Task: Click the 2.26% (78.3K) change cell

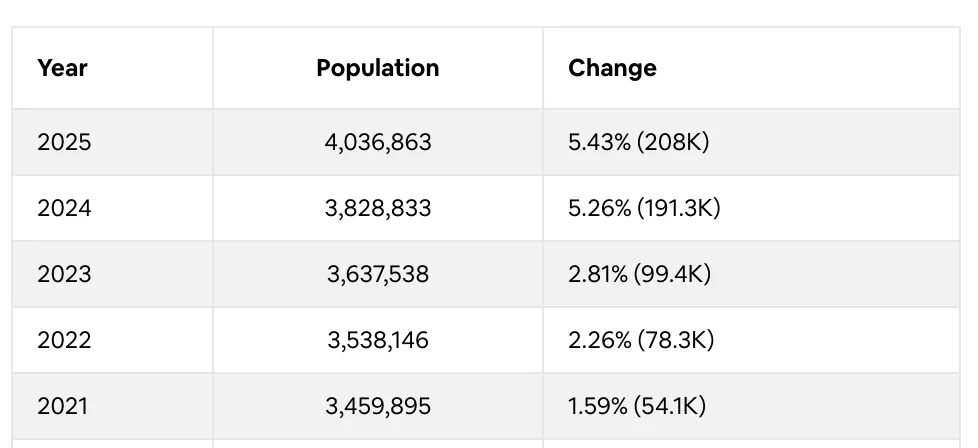Action: click(641, 340)
